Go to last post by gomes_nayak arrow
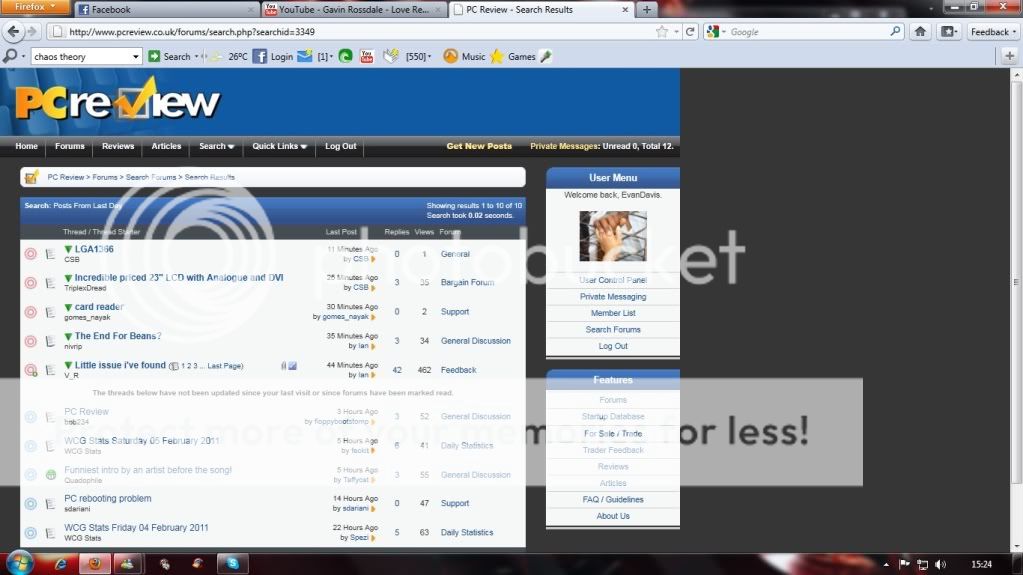 click(373, 317)
